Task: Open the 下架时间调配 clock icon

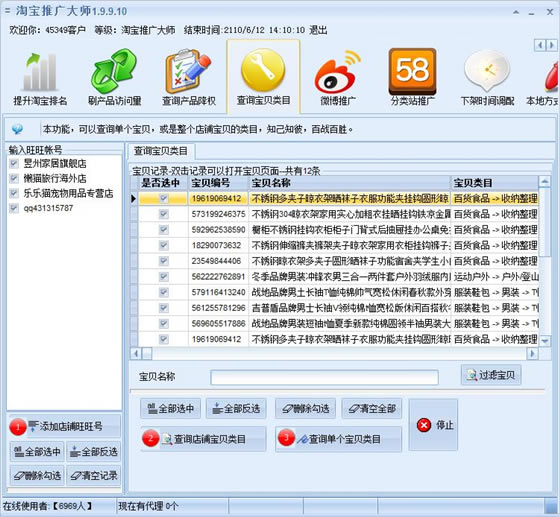Action: (487, 71)
